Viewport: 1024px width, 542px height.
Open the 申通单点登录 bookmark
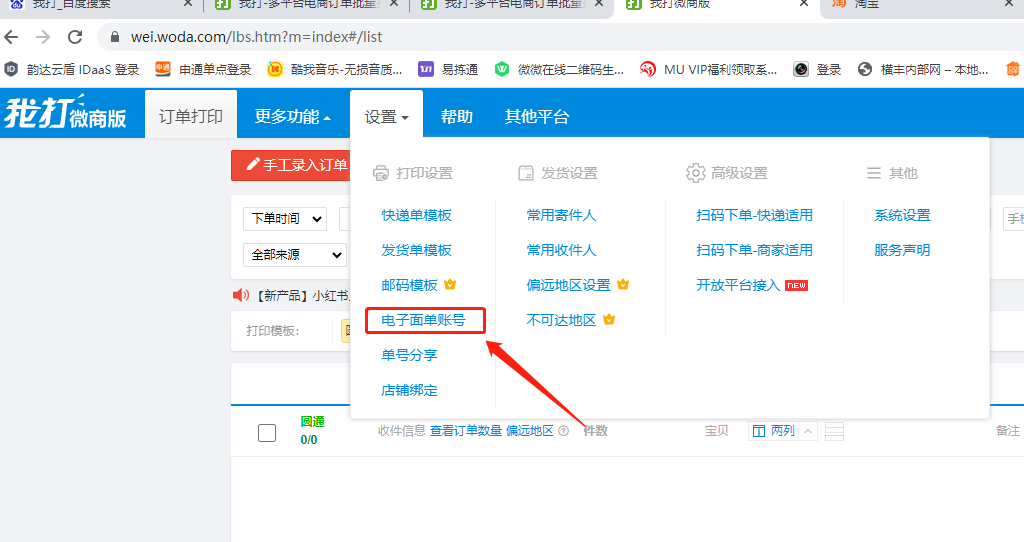[x=203, y=70]
